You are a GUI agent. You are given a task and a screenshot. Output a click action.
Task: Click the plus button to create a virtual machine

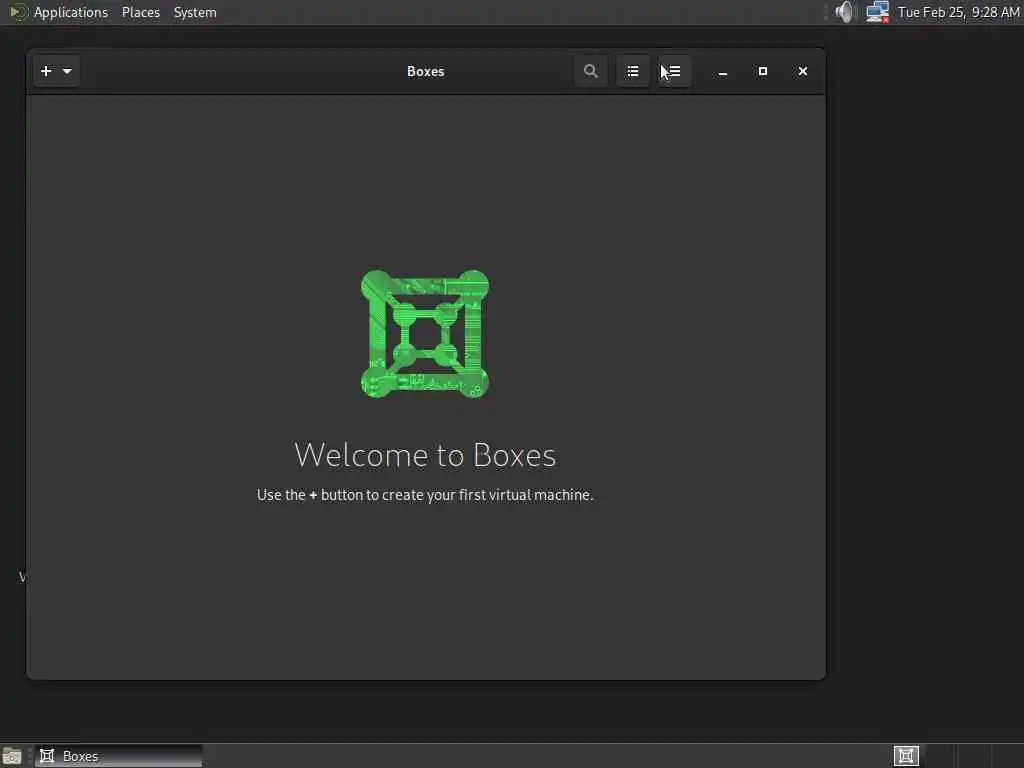46,71
